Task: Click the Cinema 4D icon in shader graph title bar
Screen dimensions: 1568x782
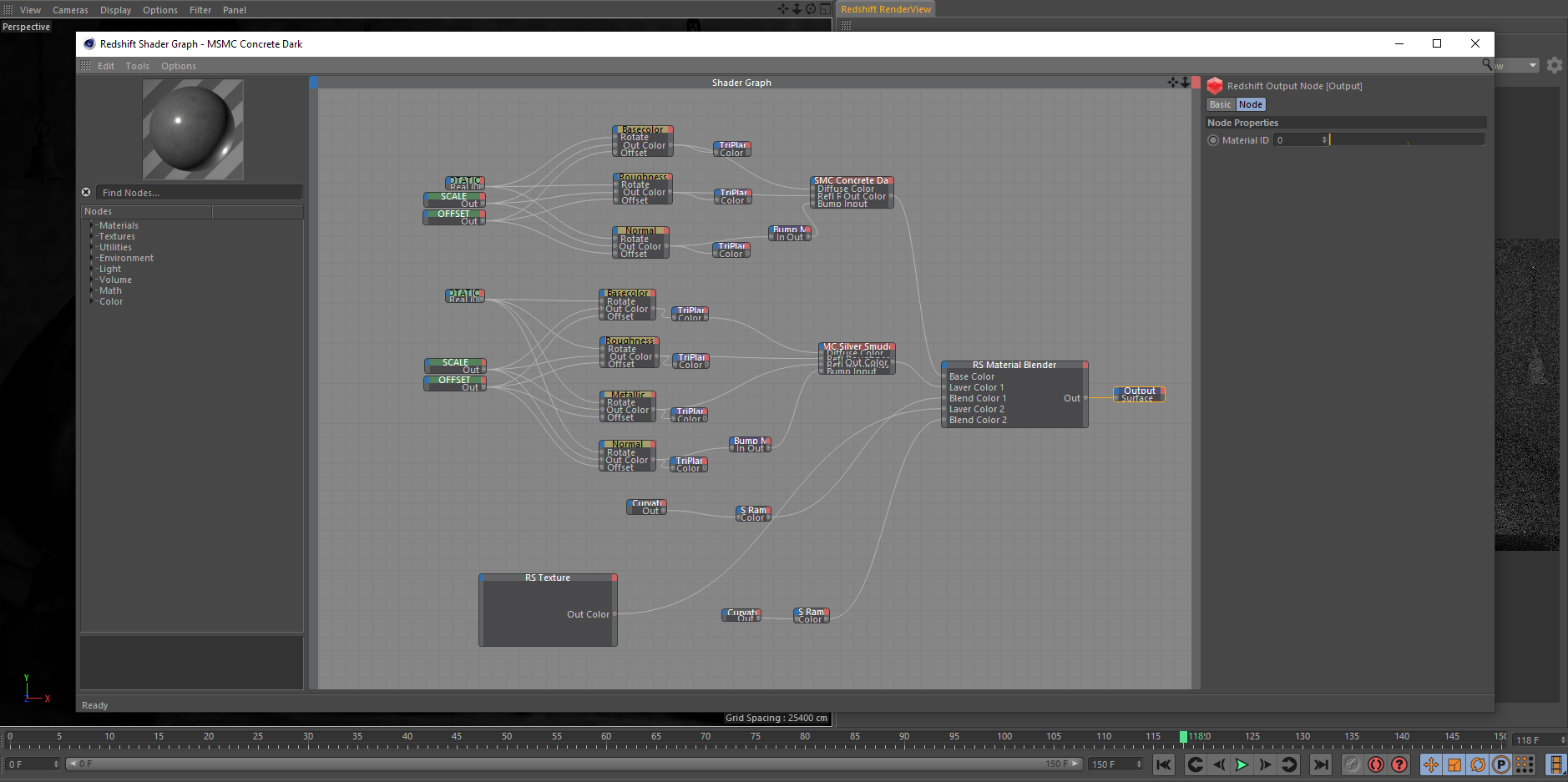Action: [89, 43]
